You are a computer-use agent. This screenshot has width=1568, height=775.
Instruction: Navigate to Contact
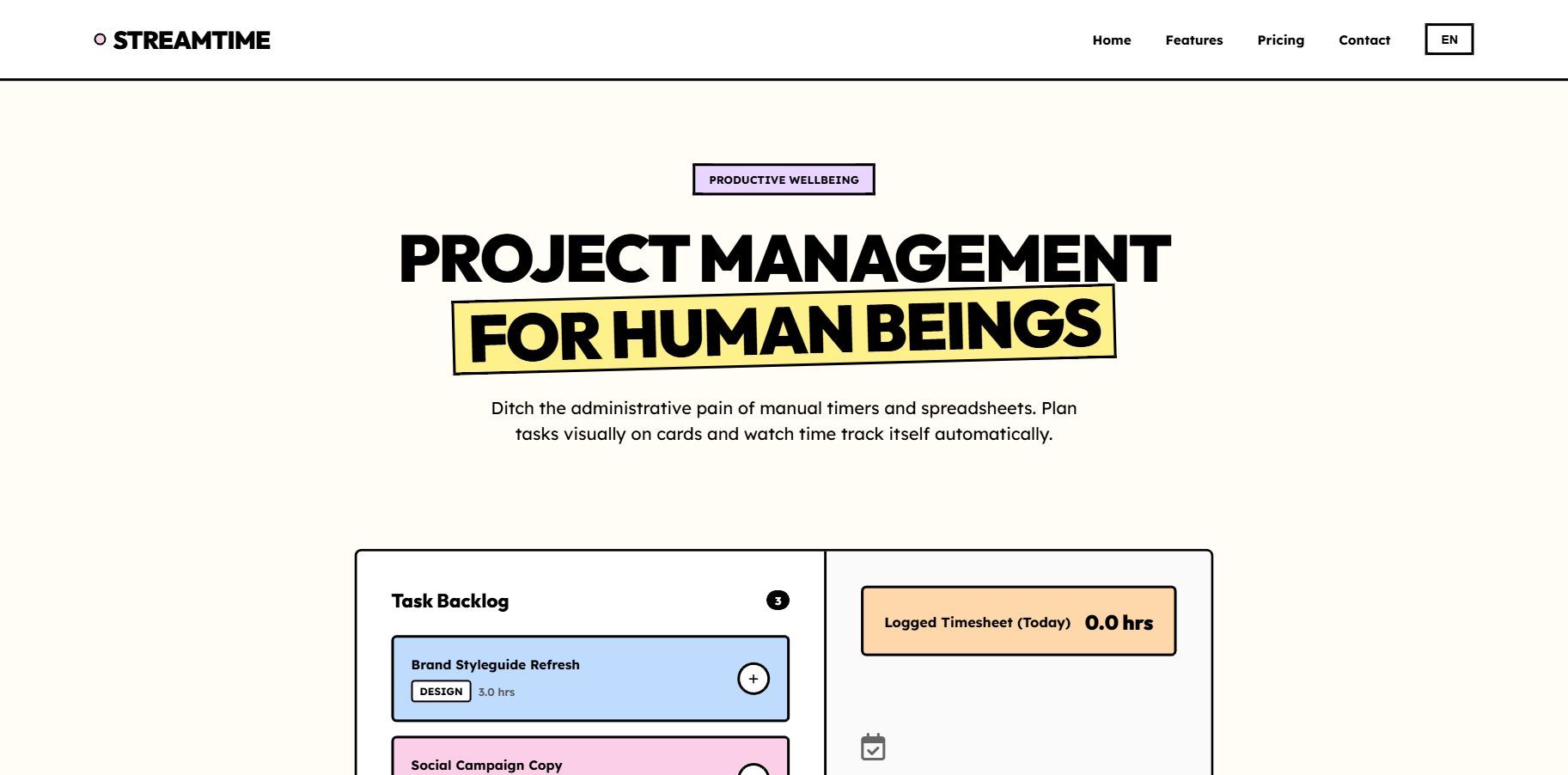1364,40
